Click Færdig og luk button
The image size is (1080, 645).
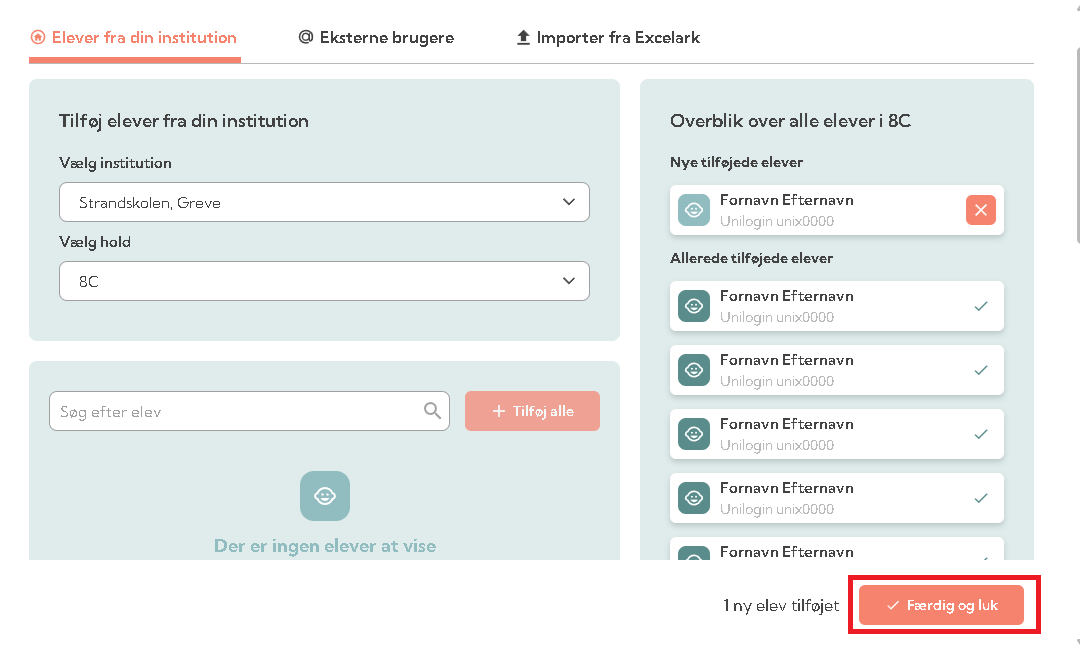[x=941, y=605]
